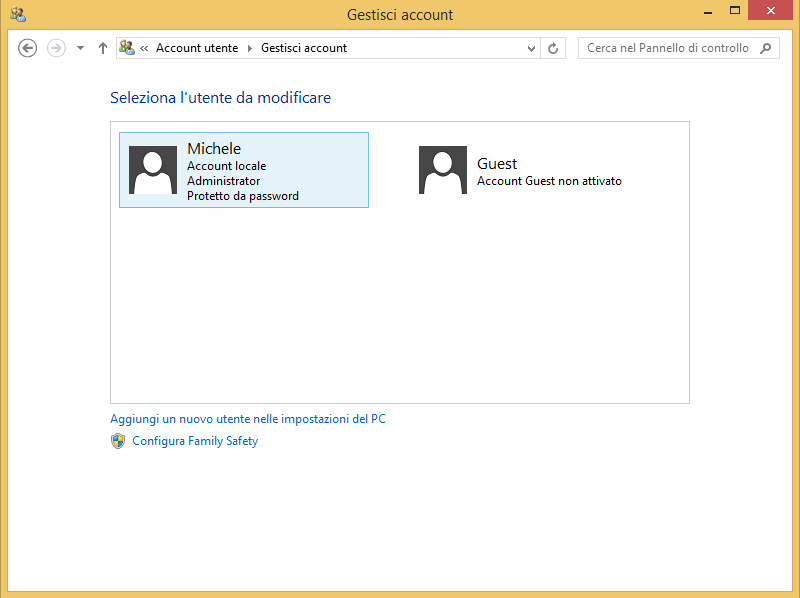Click Michele's user avatar picture
This screenshot has width=800, height=598.
point(153,170)
